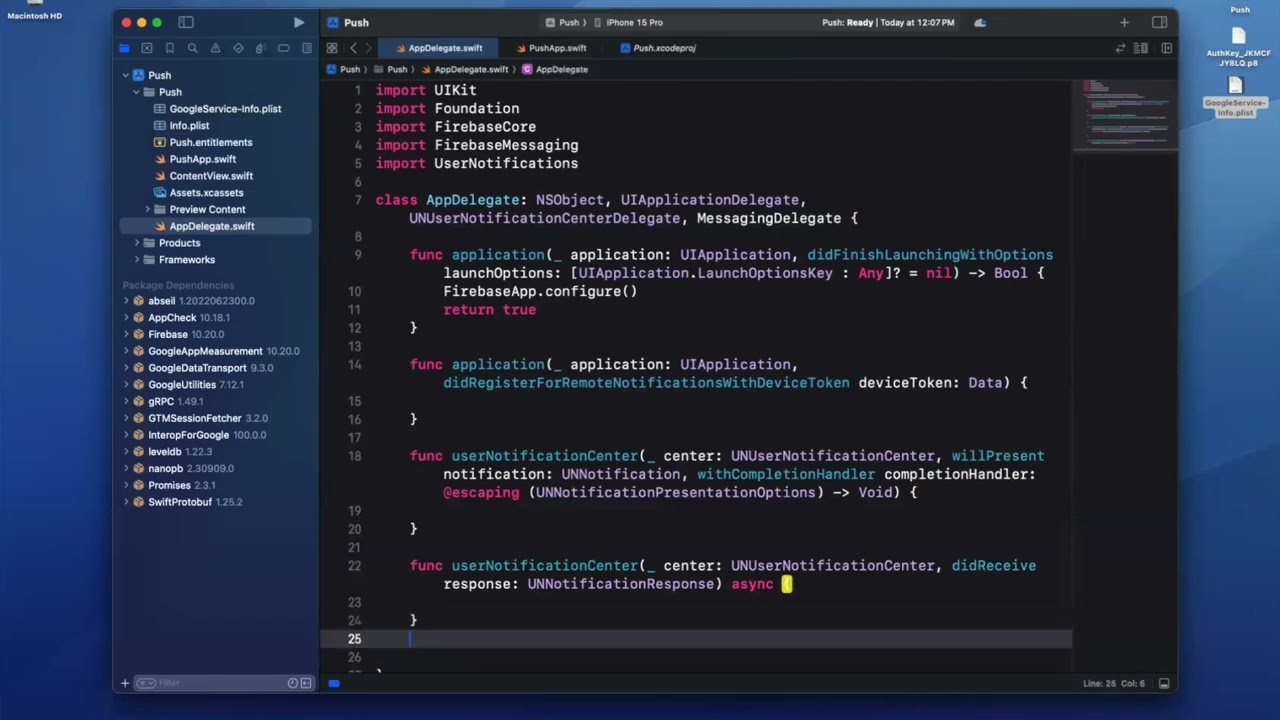Expand the Firebase package dependency
1280x720 pixels.
pyautogui.click(x=125, y=334)
